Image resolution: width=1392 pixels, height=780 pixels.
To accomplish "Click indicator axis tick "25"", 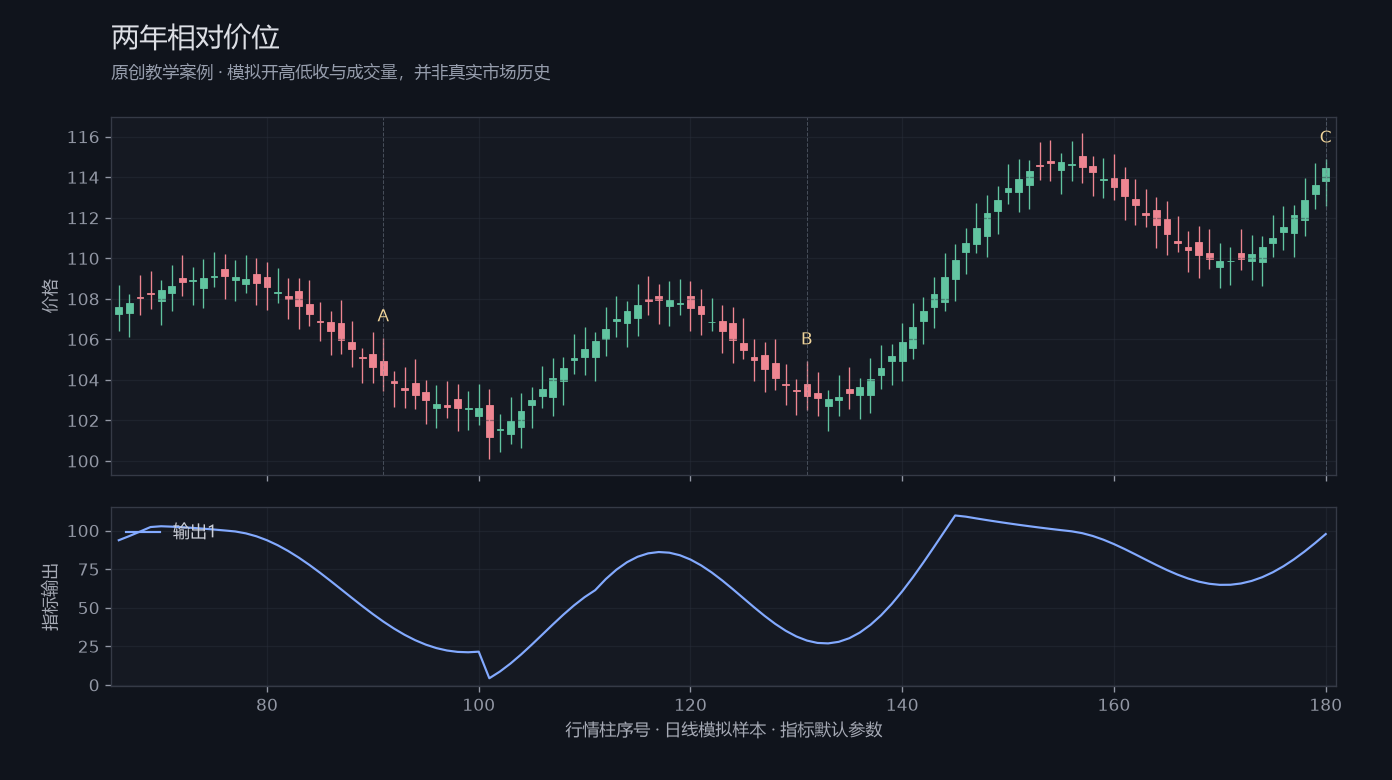I will [89, 647].
